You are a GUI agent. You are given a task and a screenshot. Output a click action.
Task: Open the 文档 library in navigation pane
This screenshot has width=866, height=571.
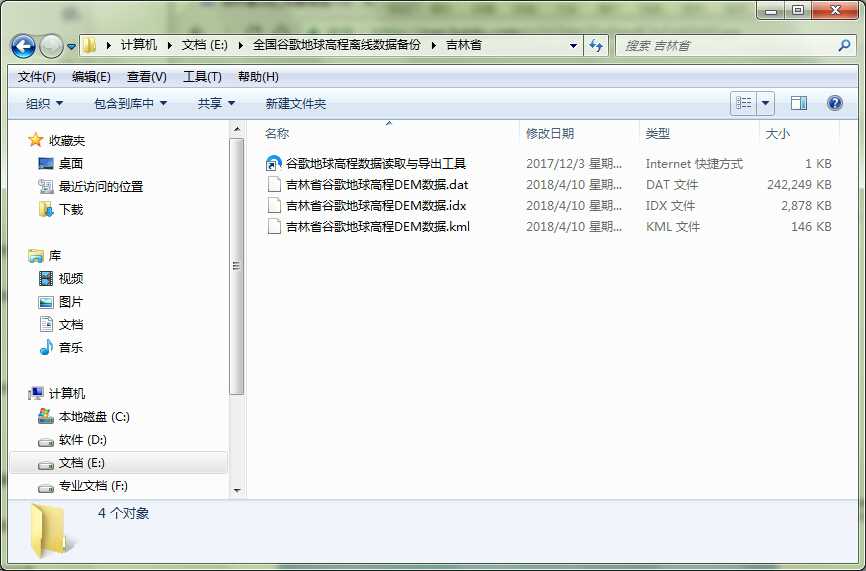pos(71,325)
